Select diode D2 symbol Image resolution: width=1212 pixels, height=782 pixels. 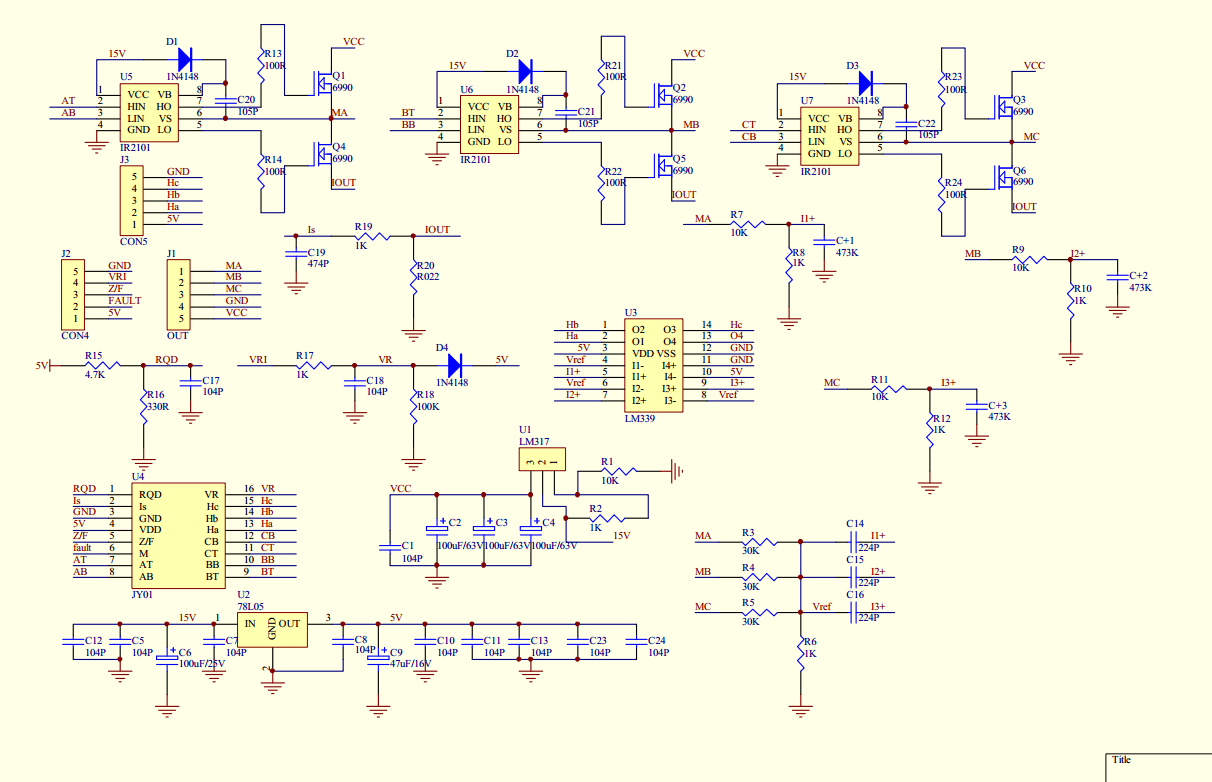click(524, 71)
